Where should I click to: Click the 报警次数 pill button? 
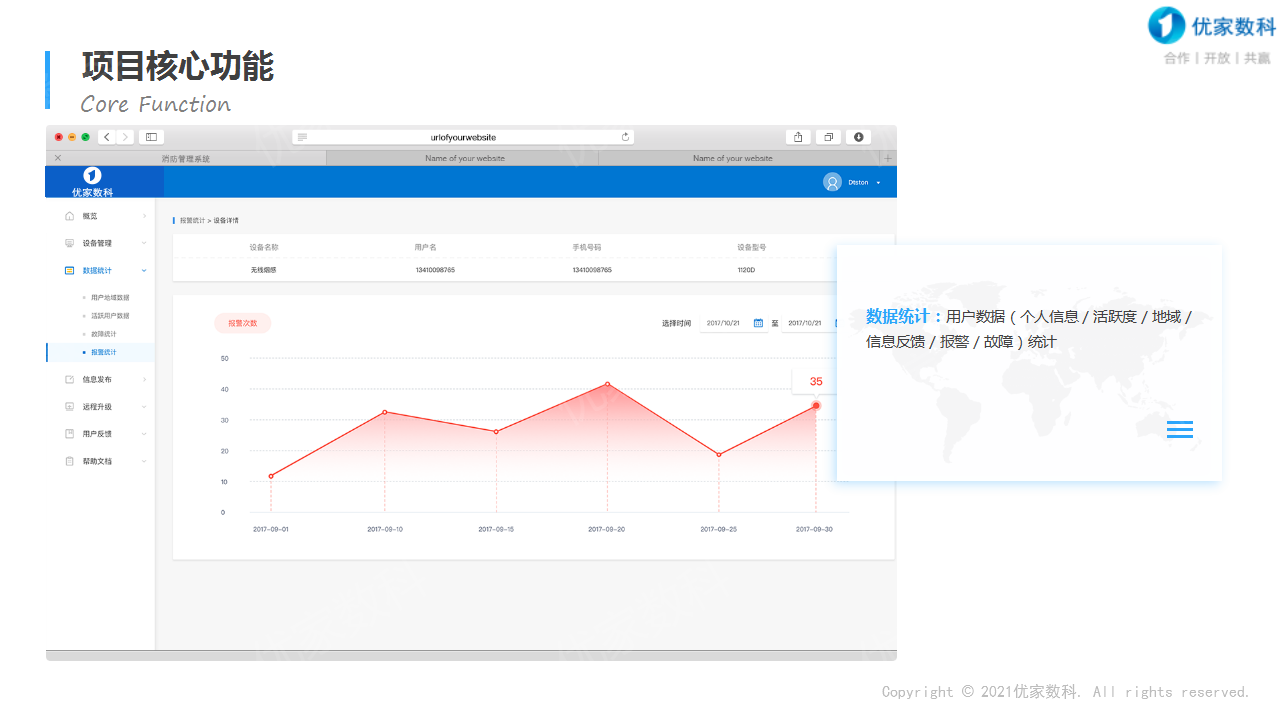(x=242, y=323)
